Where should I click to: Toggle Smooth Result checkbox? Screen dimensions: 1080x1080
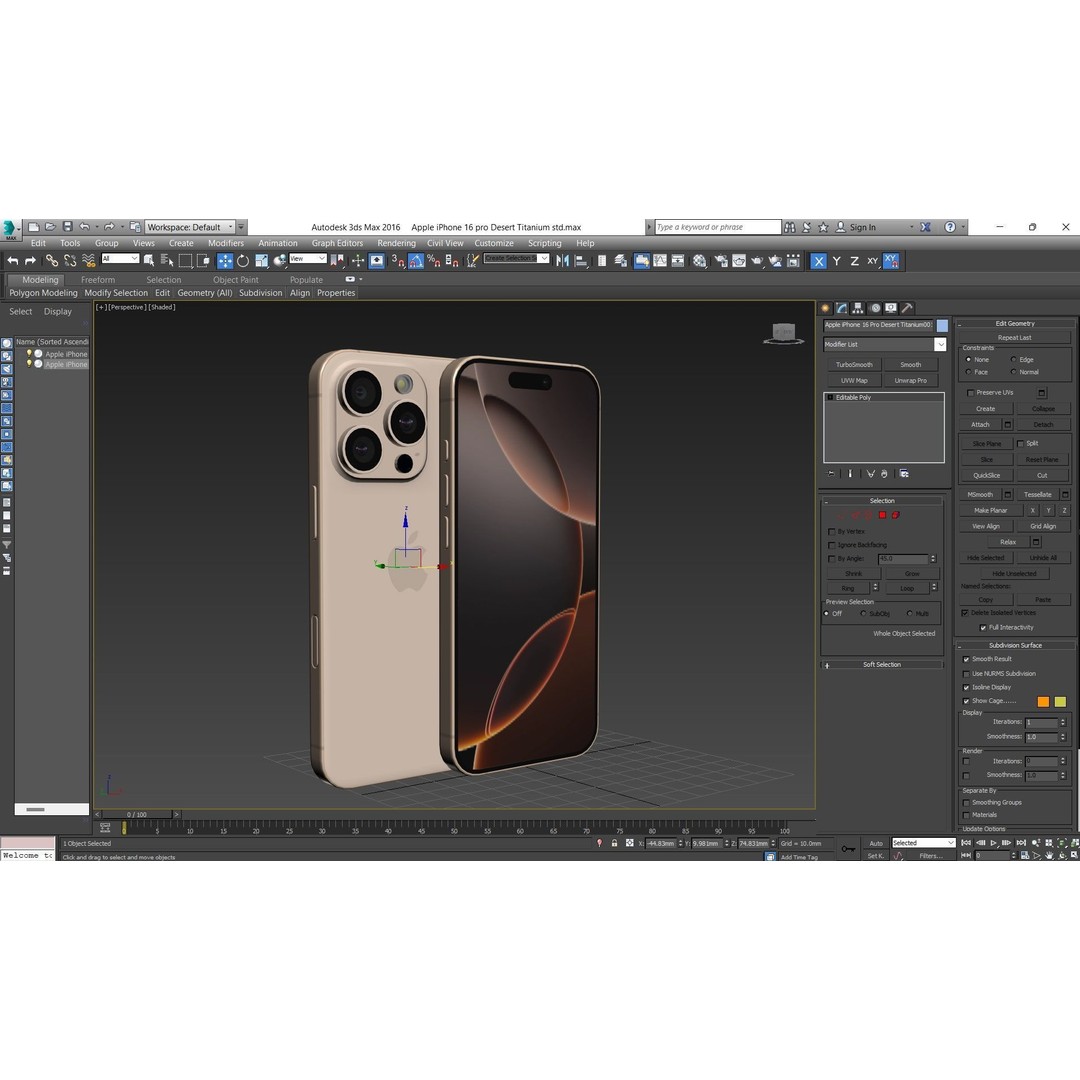[x=966, y=659]
